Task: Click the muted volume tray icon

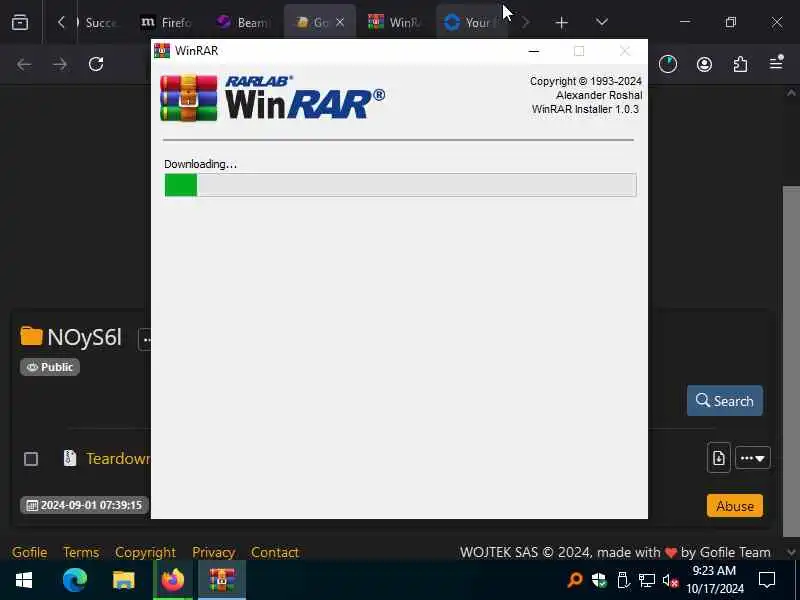Action: point(670,581)
